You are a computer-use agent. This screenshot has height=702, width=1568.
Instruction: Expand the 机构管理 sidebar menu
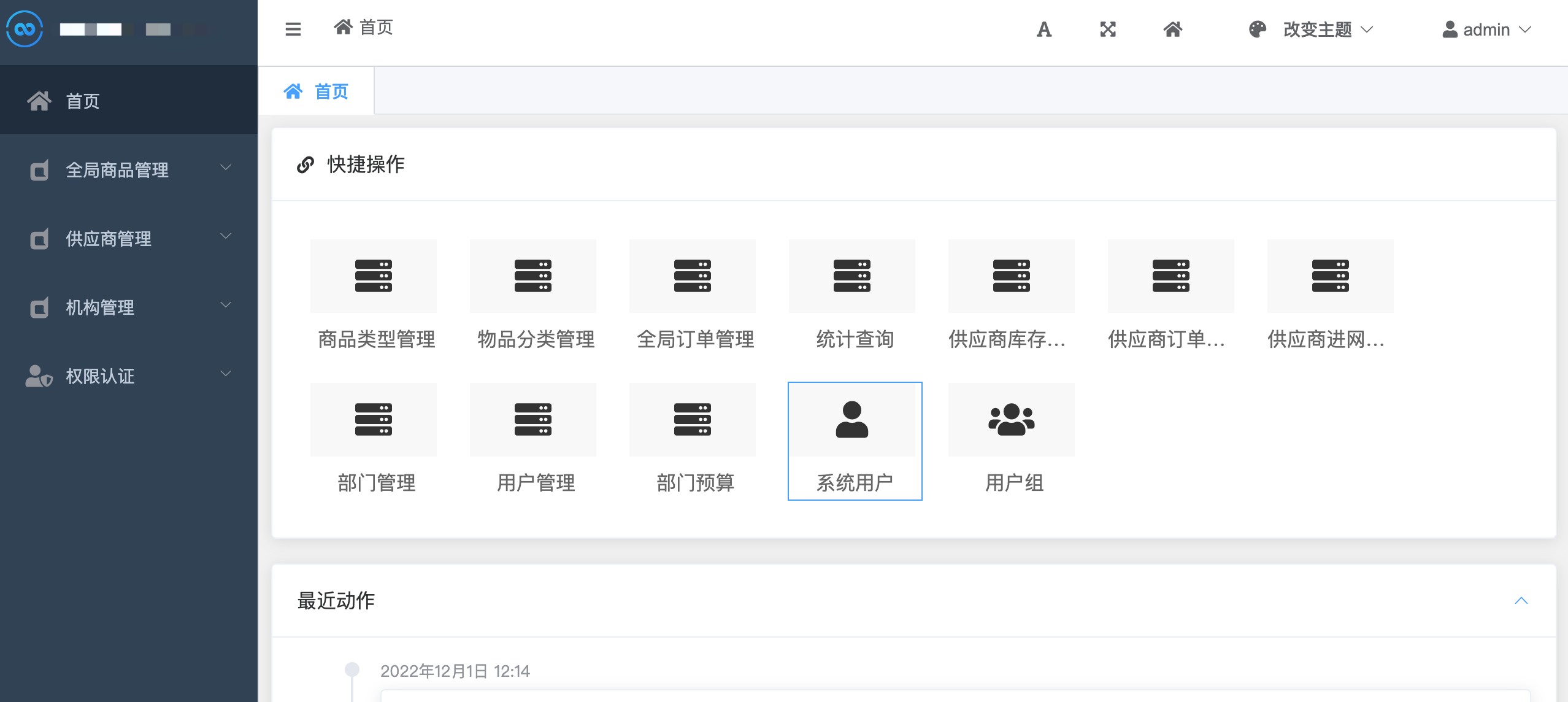[129, 307]
